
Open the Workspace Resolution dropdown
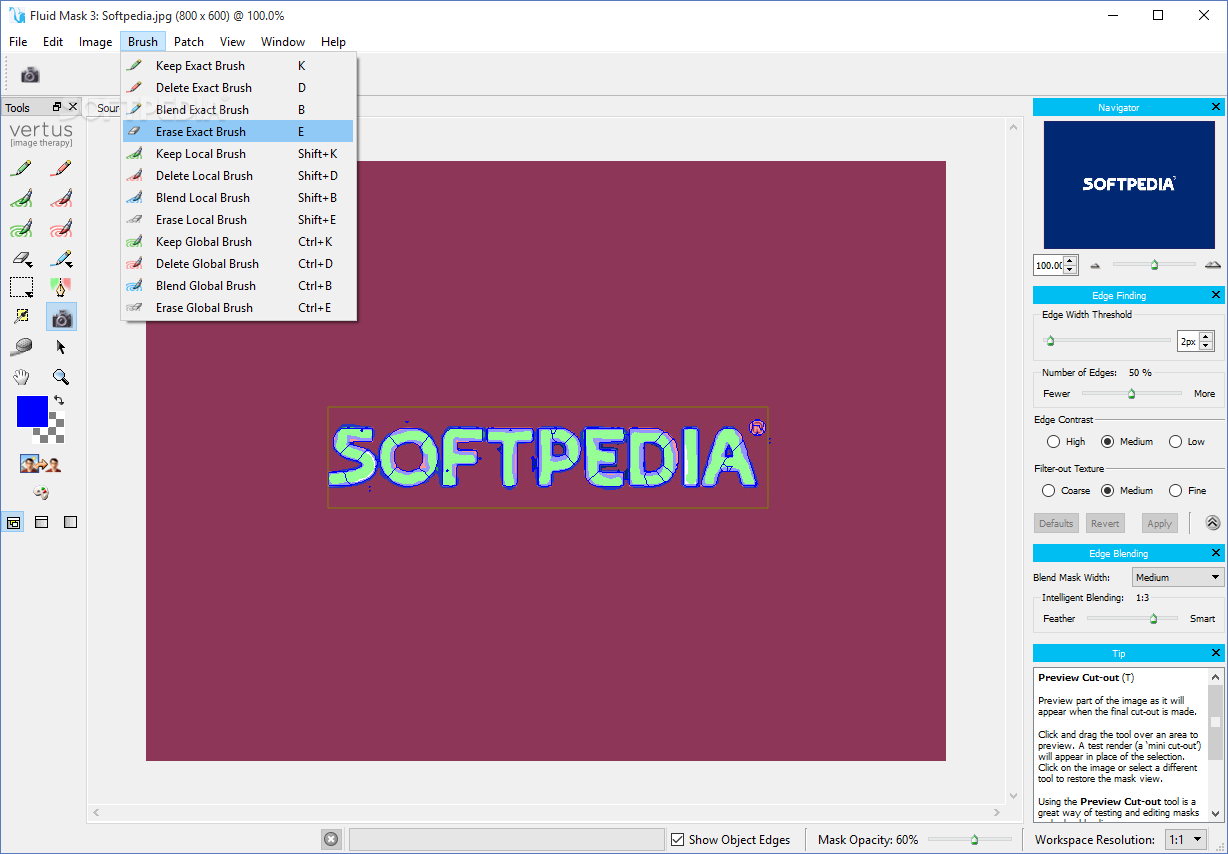(x=1185, y=840)
